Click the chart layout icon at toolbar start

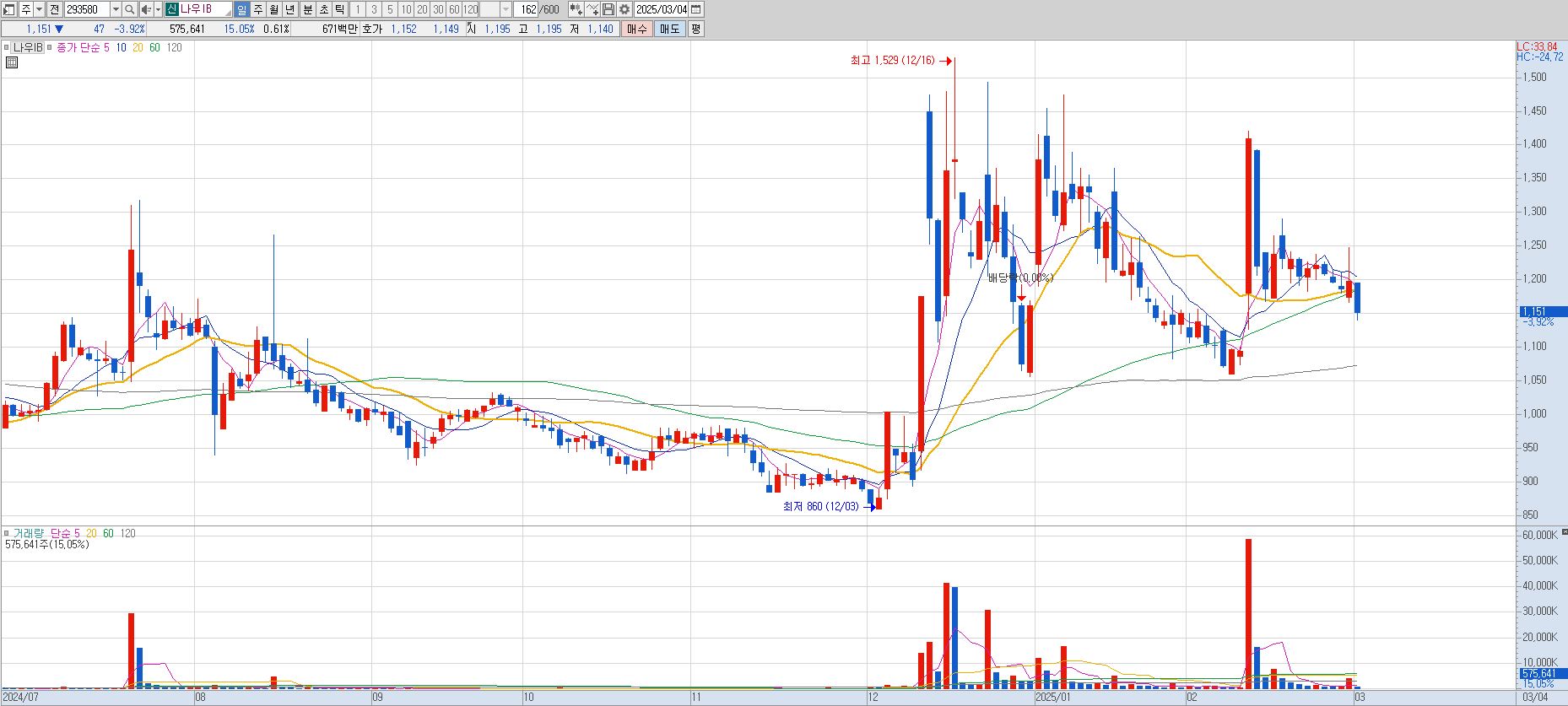tap(9, 9)
